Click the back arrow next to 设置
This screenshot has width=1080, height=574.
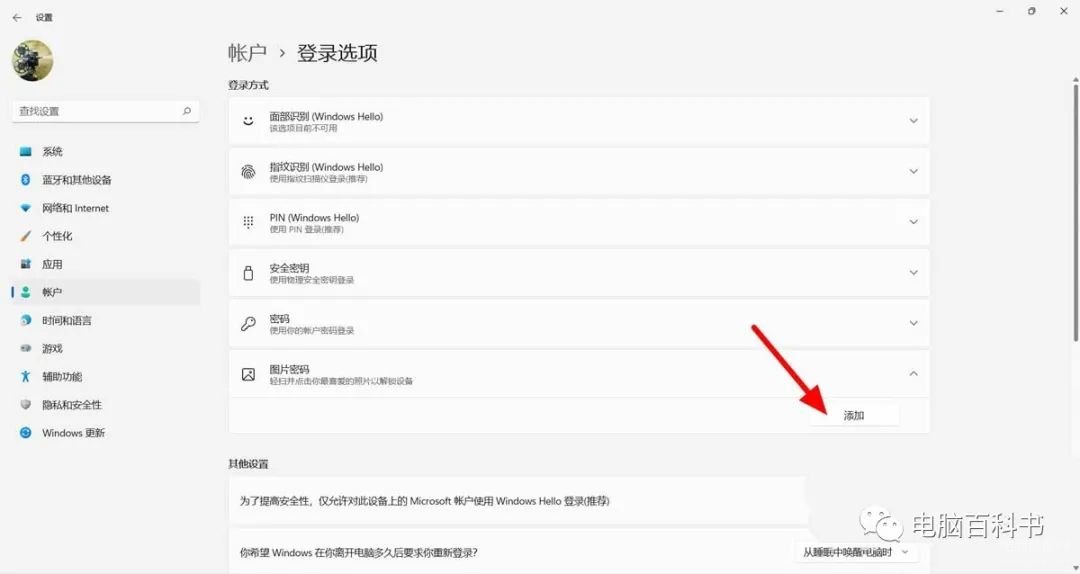click(x=16, y=17)
